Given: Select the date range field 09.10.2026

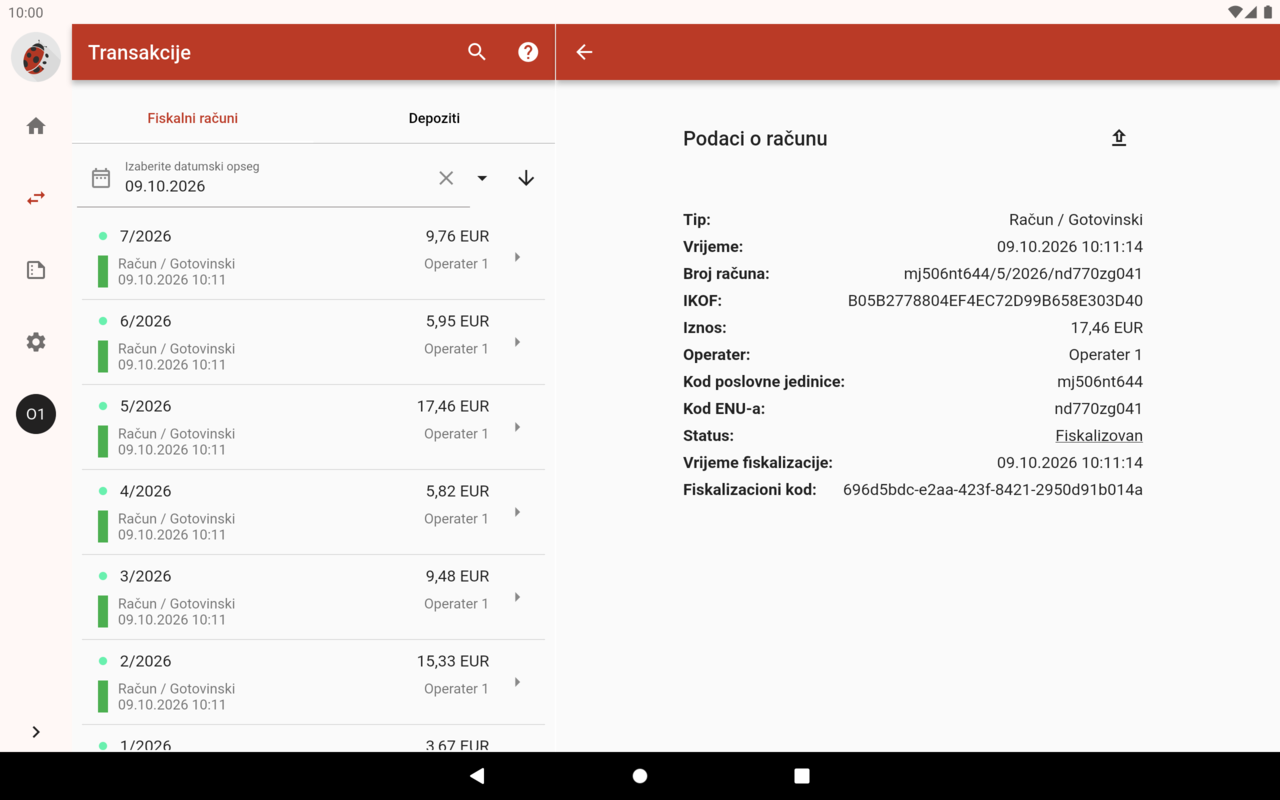Looking at the screenshot, I should tap(273, 178).
